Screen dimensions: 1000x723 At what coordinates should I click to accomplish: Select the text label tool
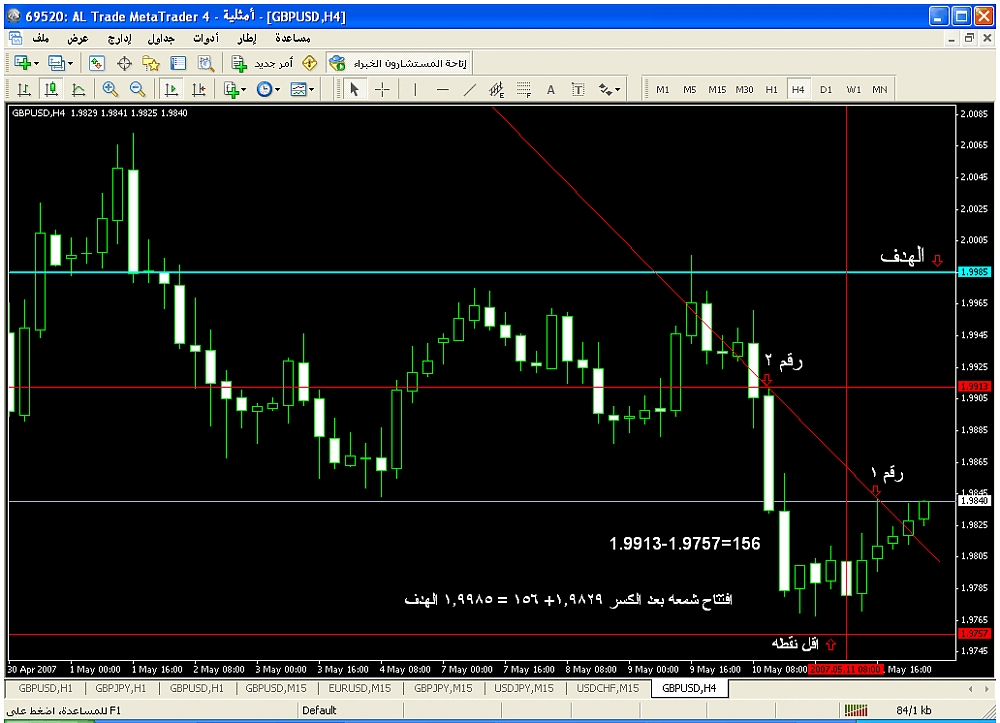[x=578, y=89]
